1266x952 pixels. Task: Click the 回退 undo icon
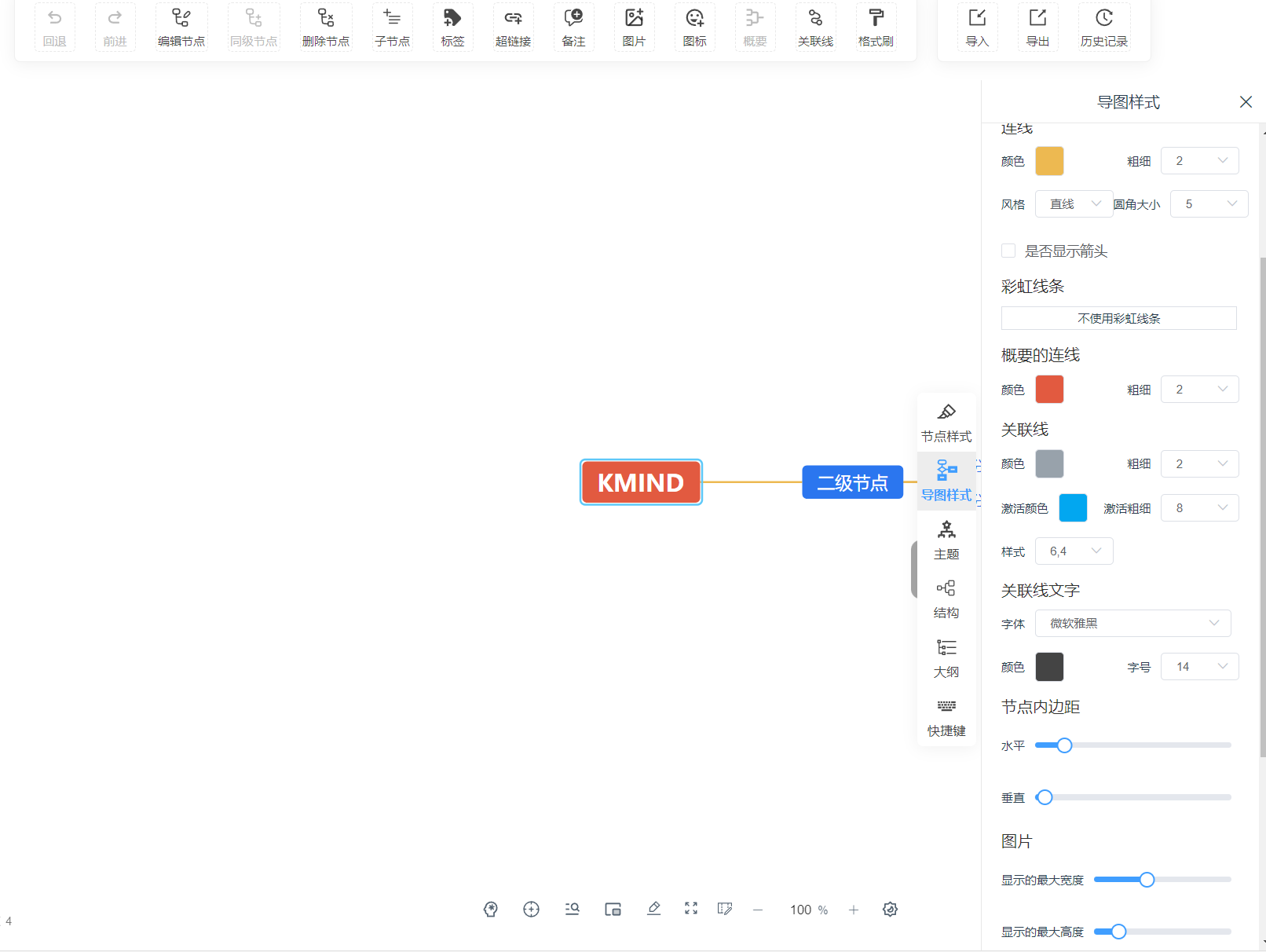tap(54, 18)
